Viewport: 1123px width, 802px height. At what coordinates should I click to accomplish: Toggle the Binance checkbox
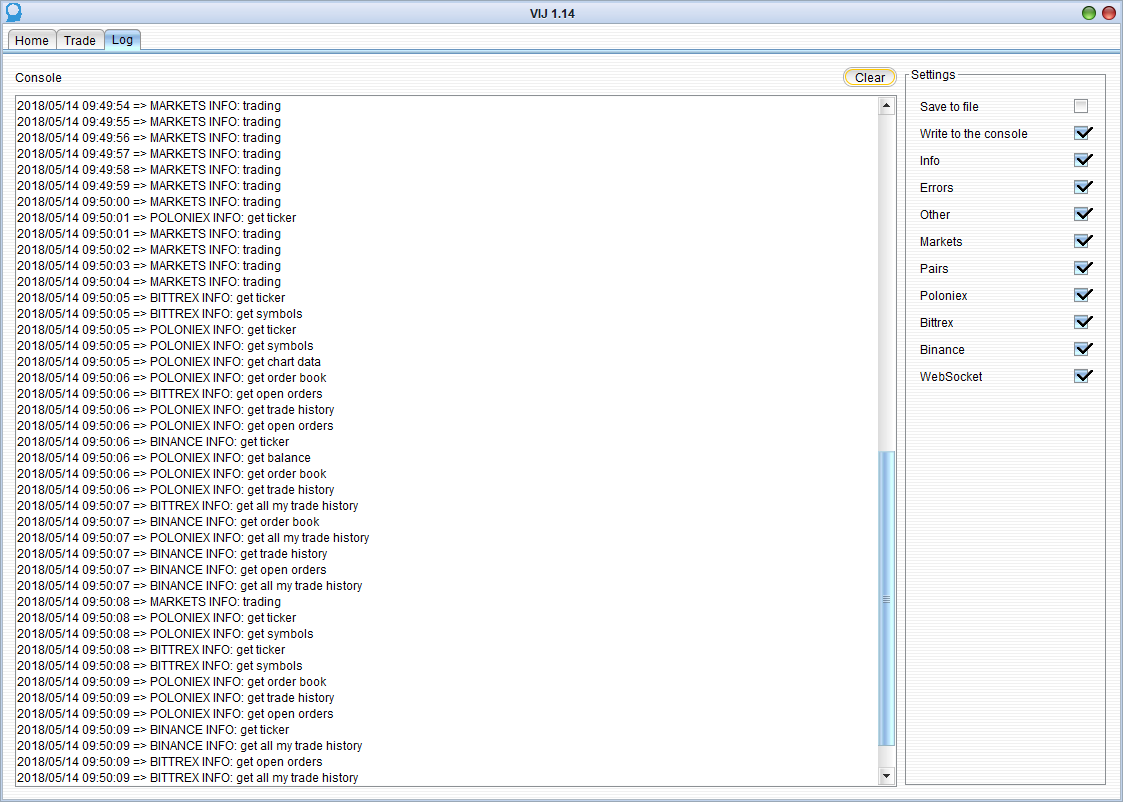pyautogui.click(x=1081, y=350)
